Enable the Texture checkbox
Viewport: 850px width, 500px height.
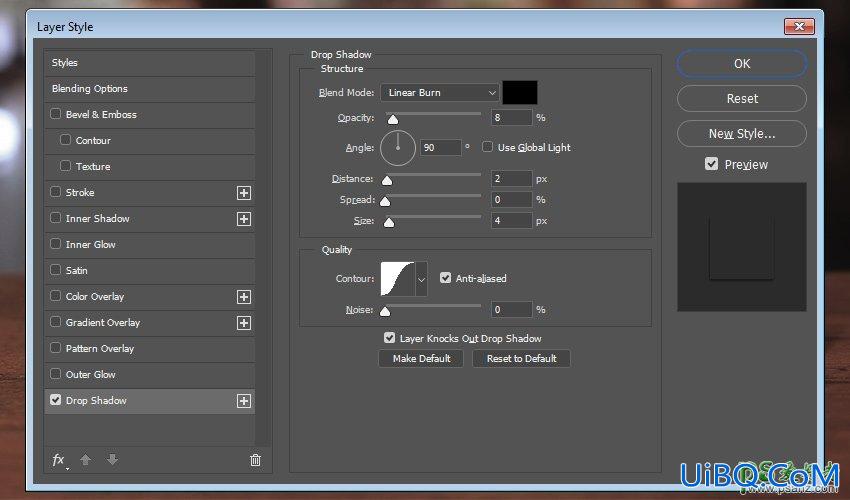(66, 166)
